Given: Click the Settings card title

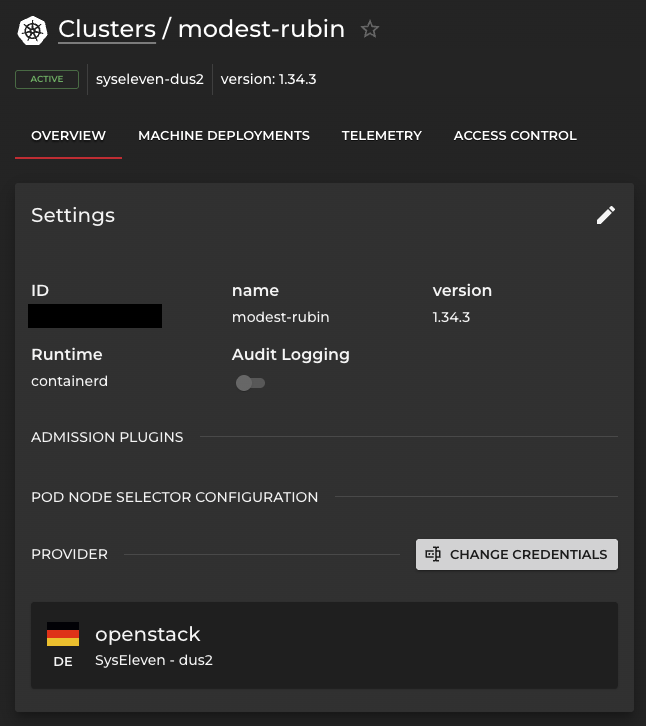Looking at the screenshot, I should pyautogui.click(x=73, y=215).
